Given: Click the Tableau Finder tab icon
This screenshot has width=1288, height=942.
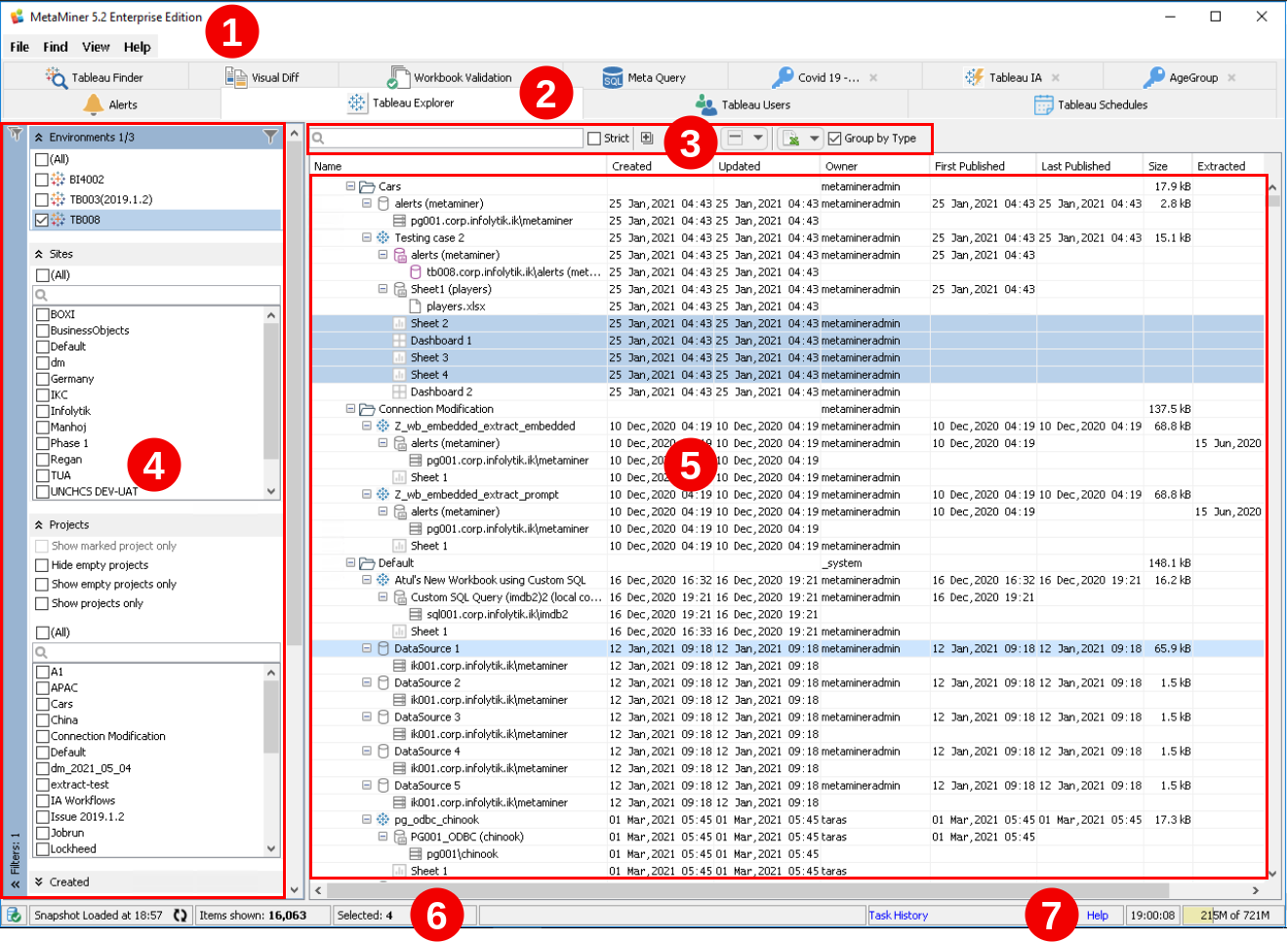Looking at the screenshot, I should 57,76.
